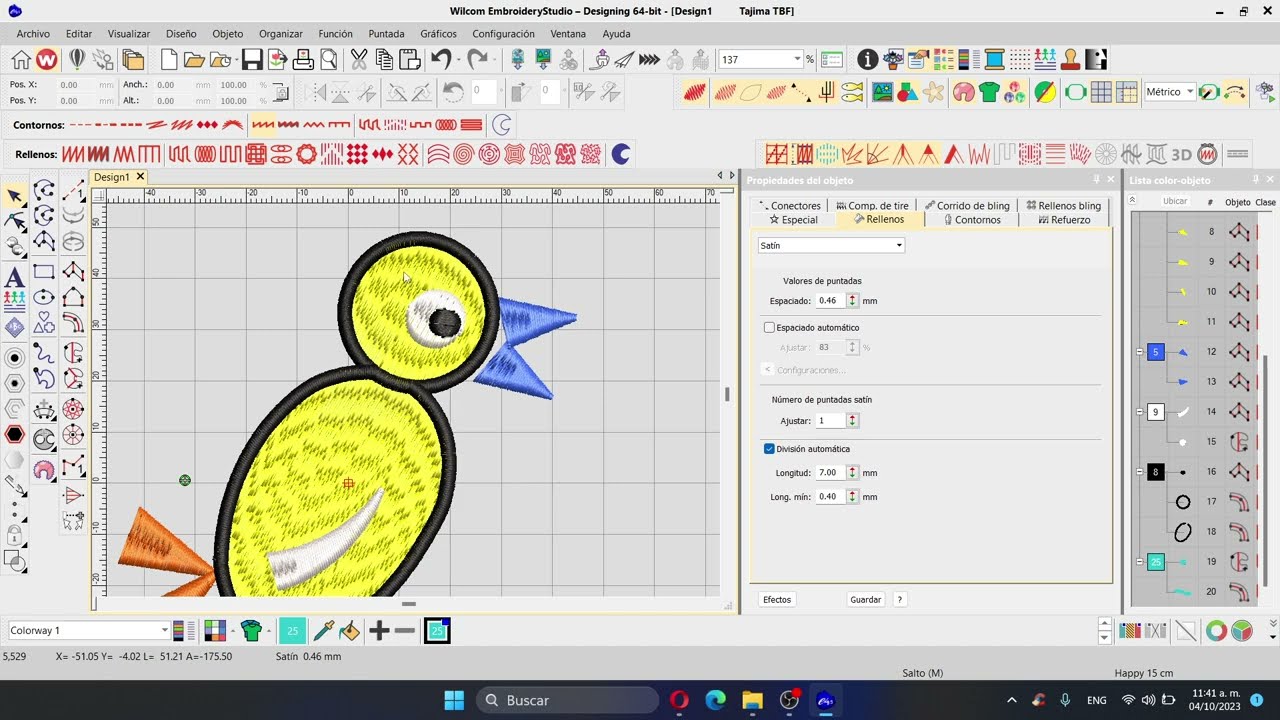
Task: Click the Undo arrow icon
Action: point(441,60)
